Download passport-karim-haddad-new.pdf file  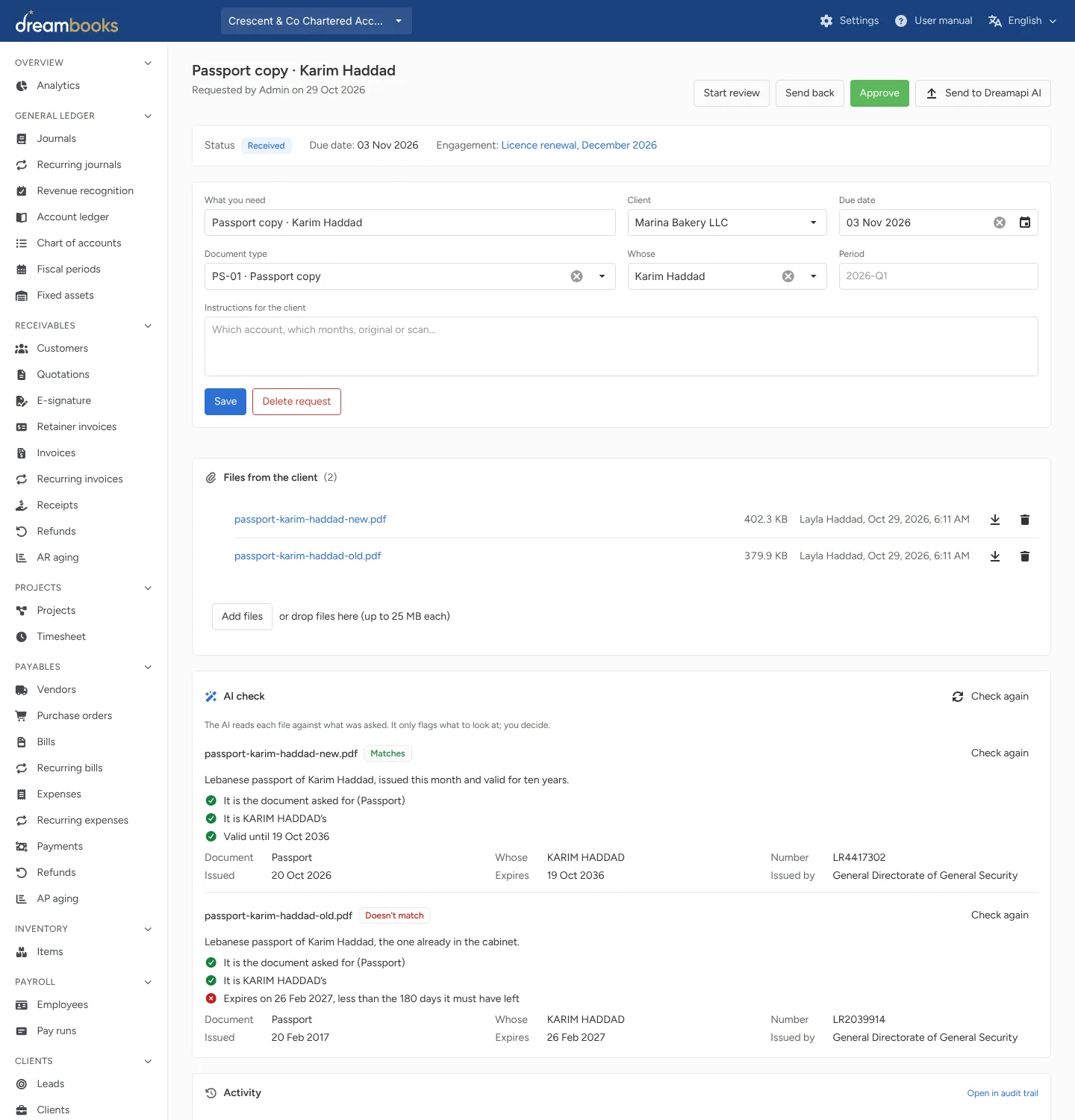[995, 520]
